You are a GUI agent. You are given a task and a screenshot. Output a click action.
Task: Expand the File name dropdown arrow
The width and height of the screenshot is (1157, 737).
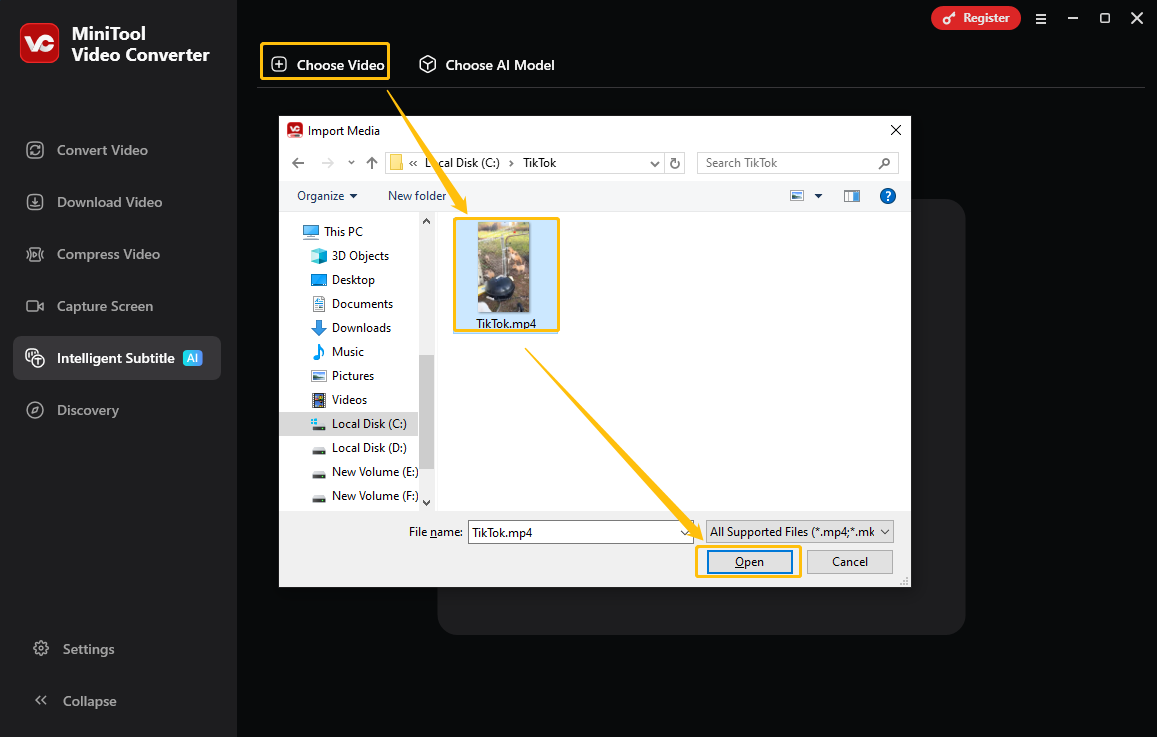coord(685,532)
